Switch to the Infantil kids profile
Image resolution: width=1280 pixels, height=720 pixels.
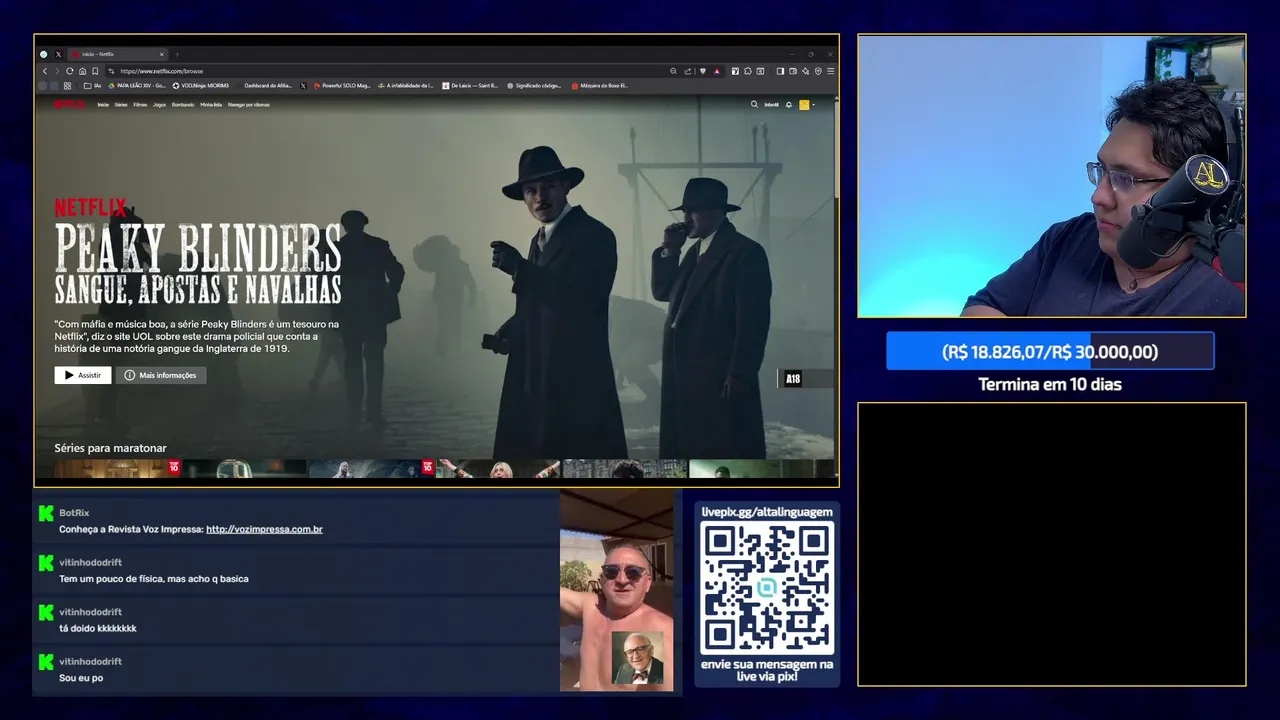click(771, 104)
